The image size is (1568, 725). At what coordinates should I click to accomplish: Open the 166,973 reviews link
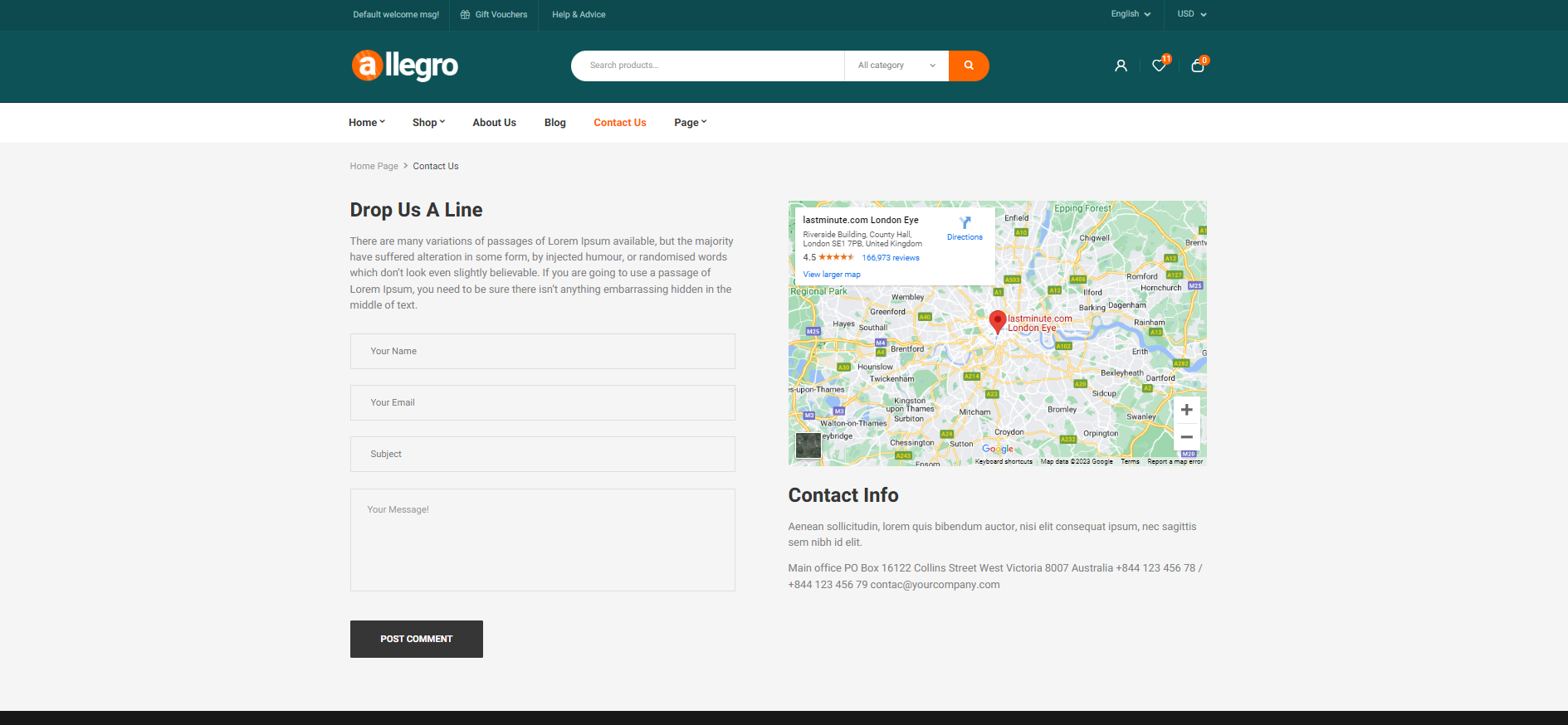click(x=891, y=258)
